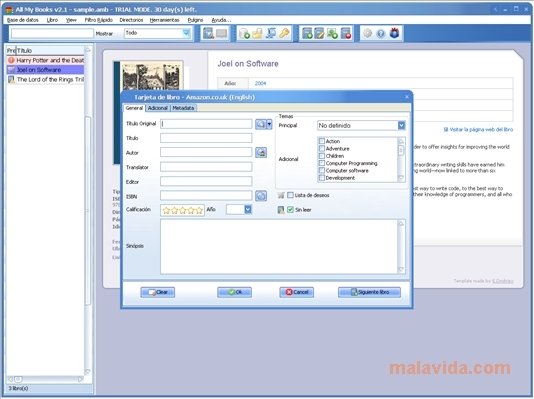Select Harry Potter in the book list

click(45, 60)
